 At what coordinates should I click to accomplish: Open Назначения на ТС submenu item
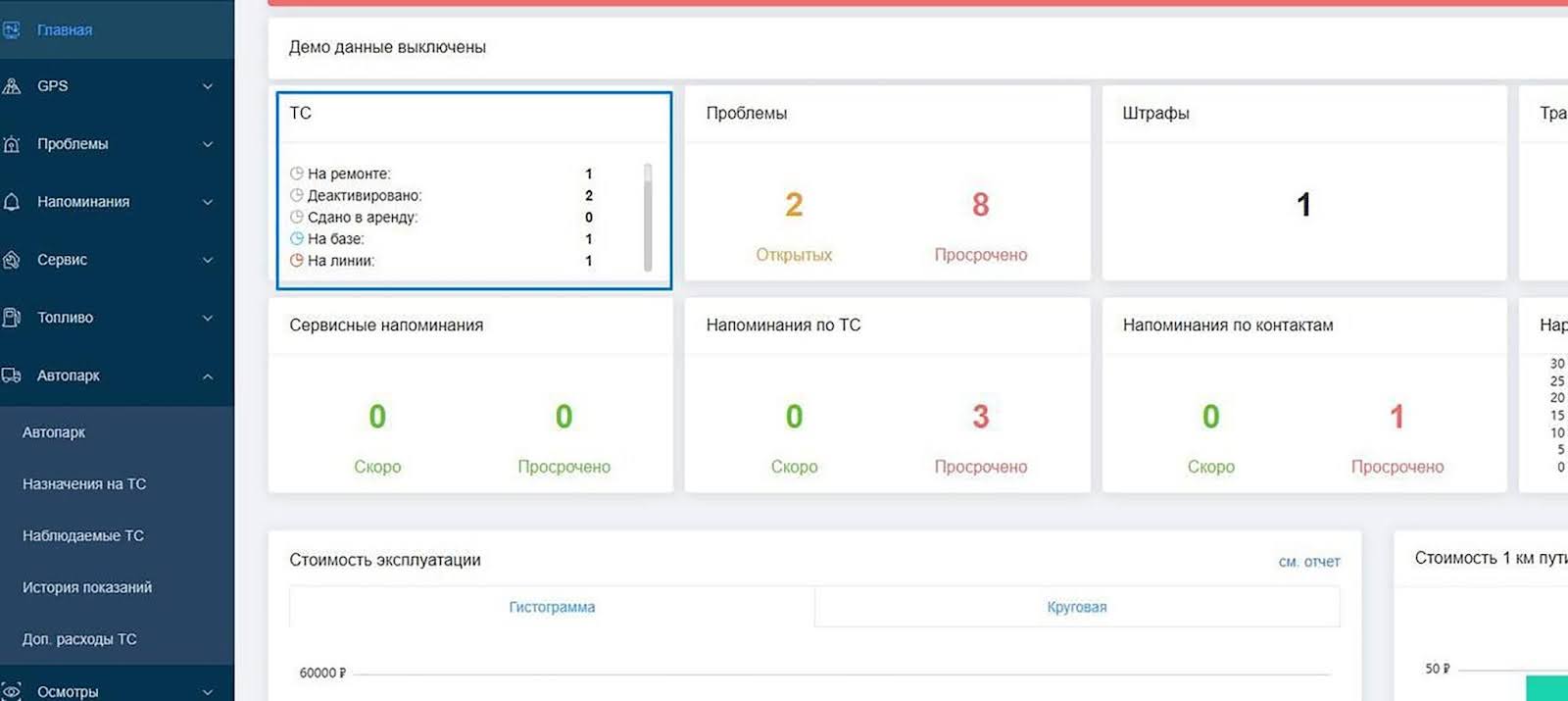pyautogui.click(x=84, y=483)
